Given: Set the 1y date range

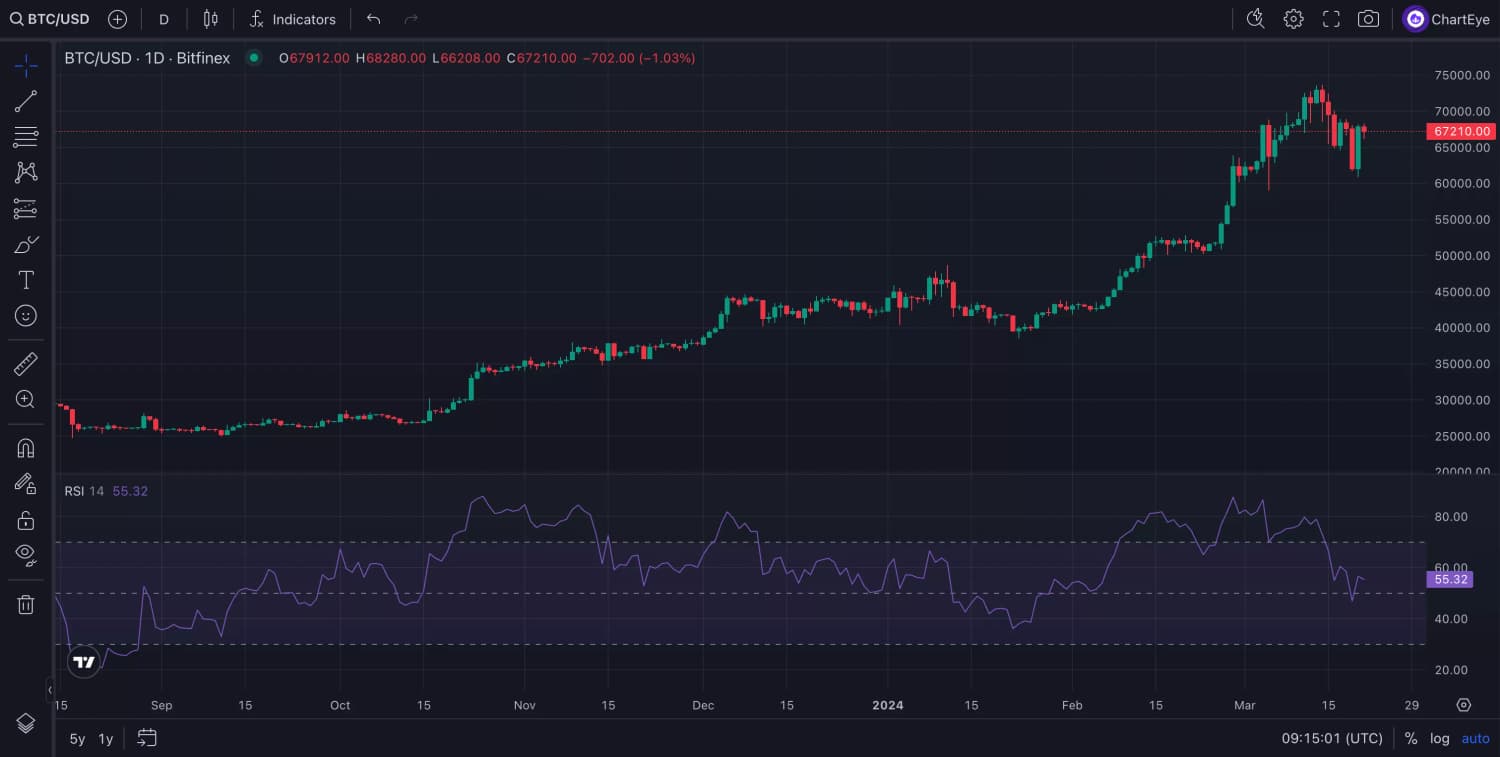Looking at the screenshot, I should [x=105, y=739].
